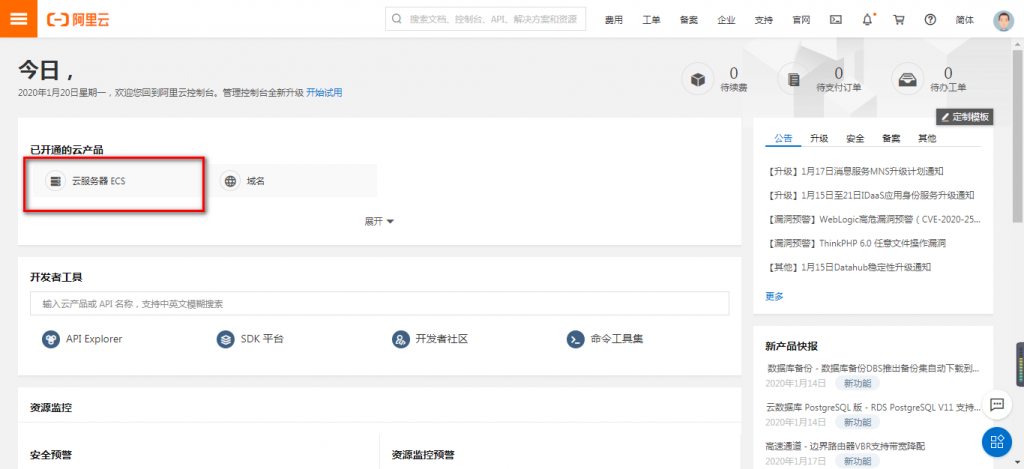The image size is (1024, 469).
Task: Click the 命令工具集 icon
Action: click(575, 339)
